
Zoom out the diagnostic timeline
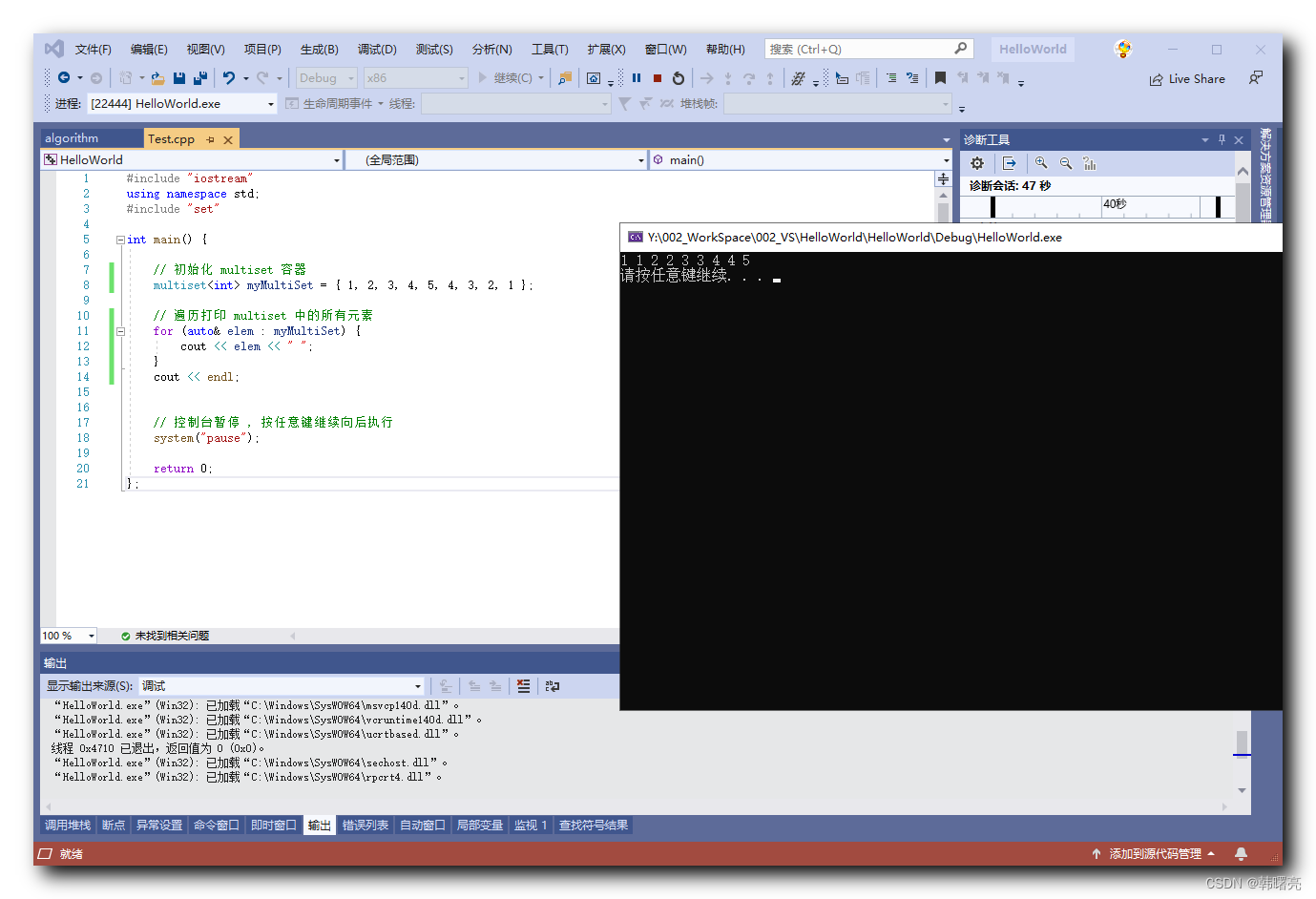point(1066,163)
